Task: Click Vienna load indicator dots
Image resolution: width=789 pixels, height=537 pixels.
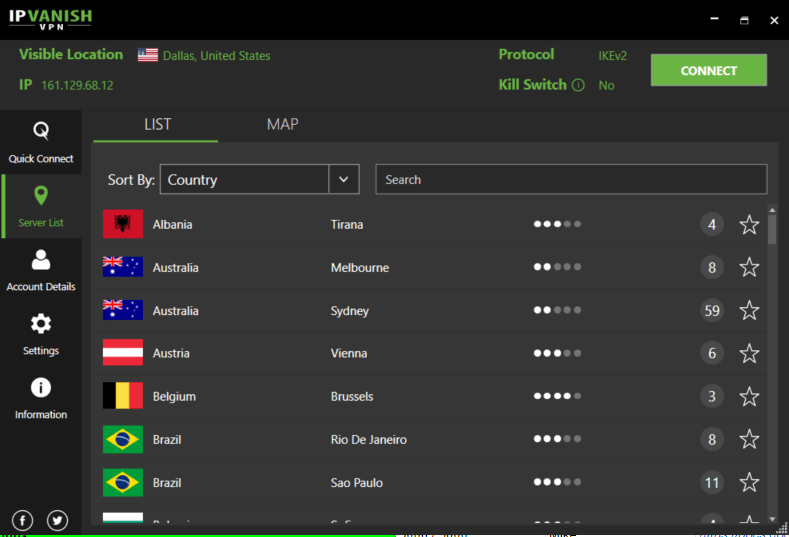Action: 557,353
